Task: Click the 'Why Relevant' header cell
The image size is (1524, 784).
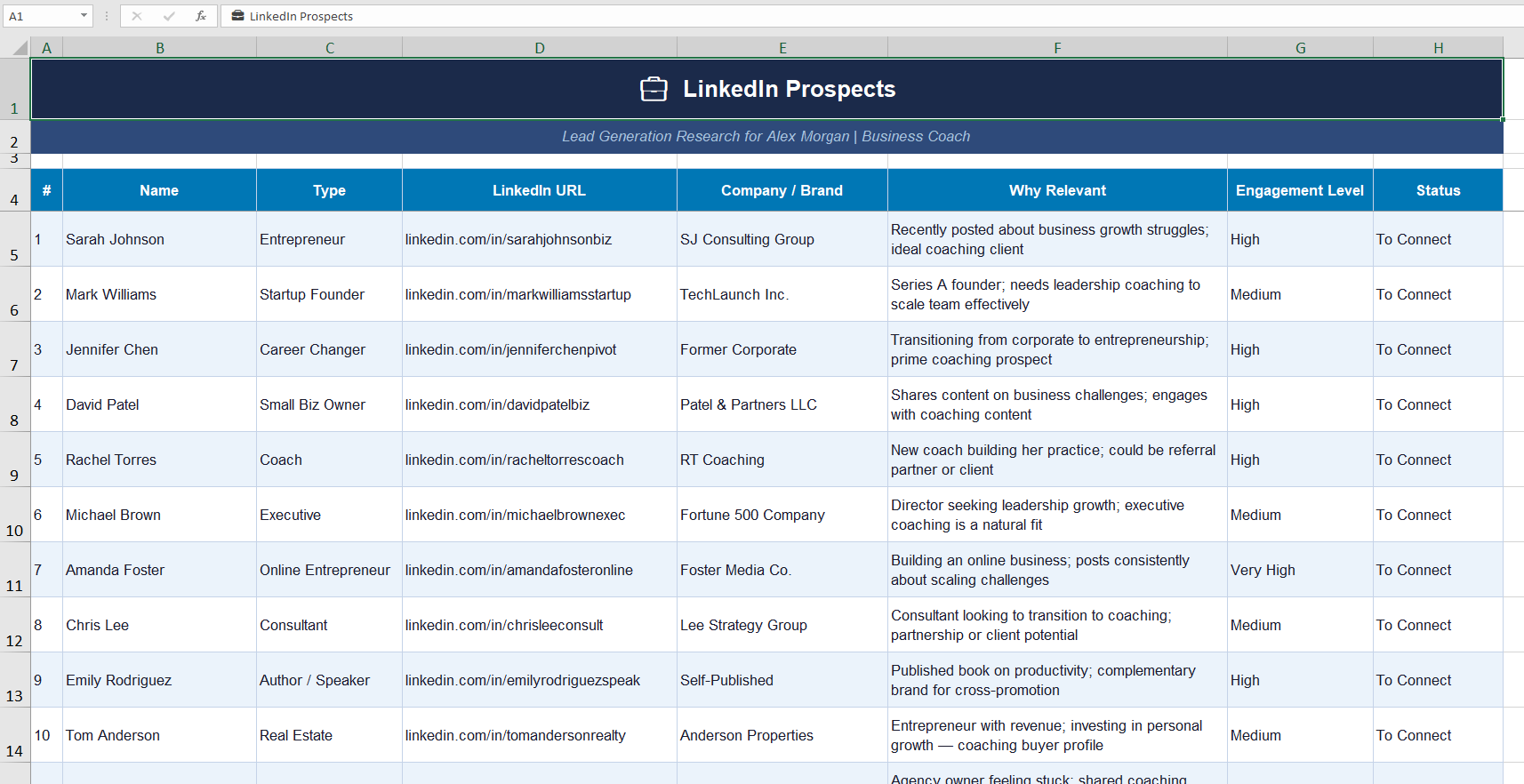Action: pyautogui.click(x=1058, y=190)
